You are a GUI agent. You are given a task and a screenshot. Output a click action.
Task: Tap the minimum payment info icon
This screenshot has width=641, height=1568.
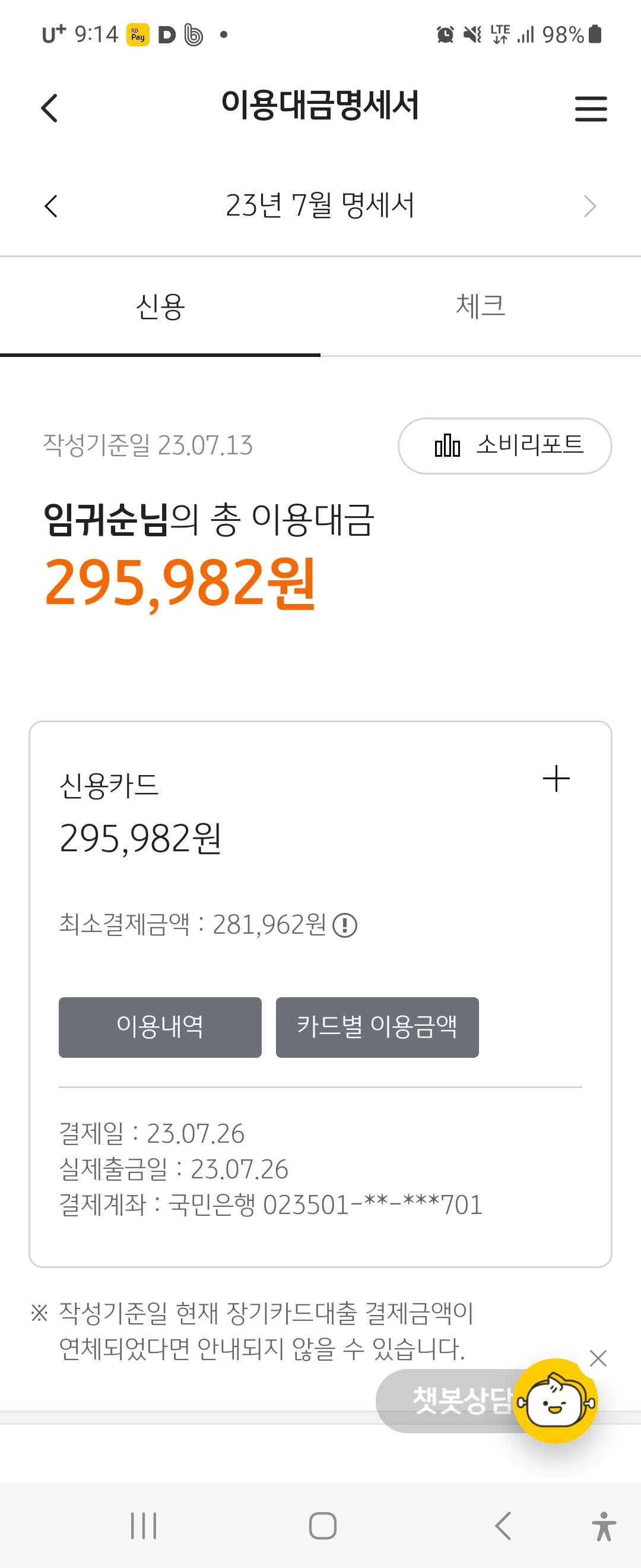[x=345, y=925]
